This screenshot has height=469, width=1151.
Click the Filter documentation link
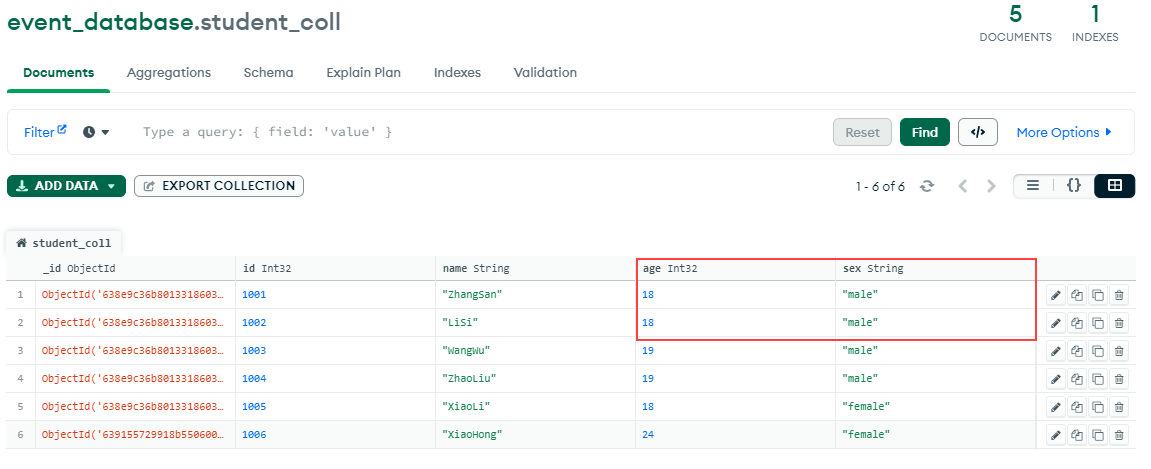click(45, 132)
